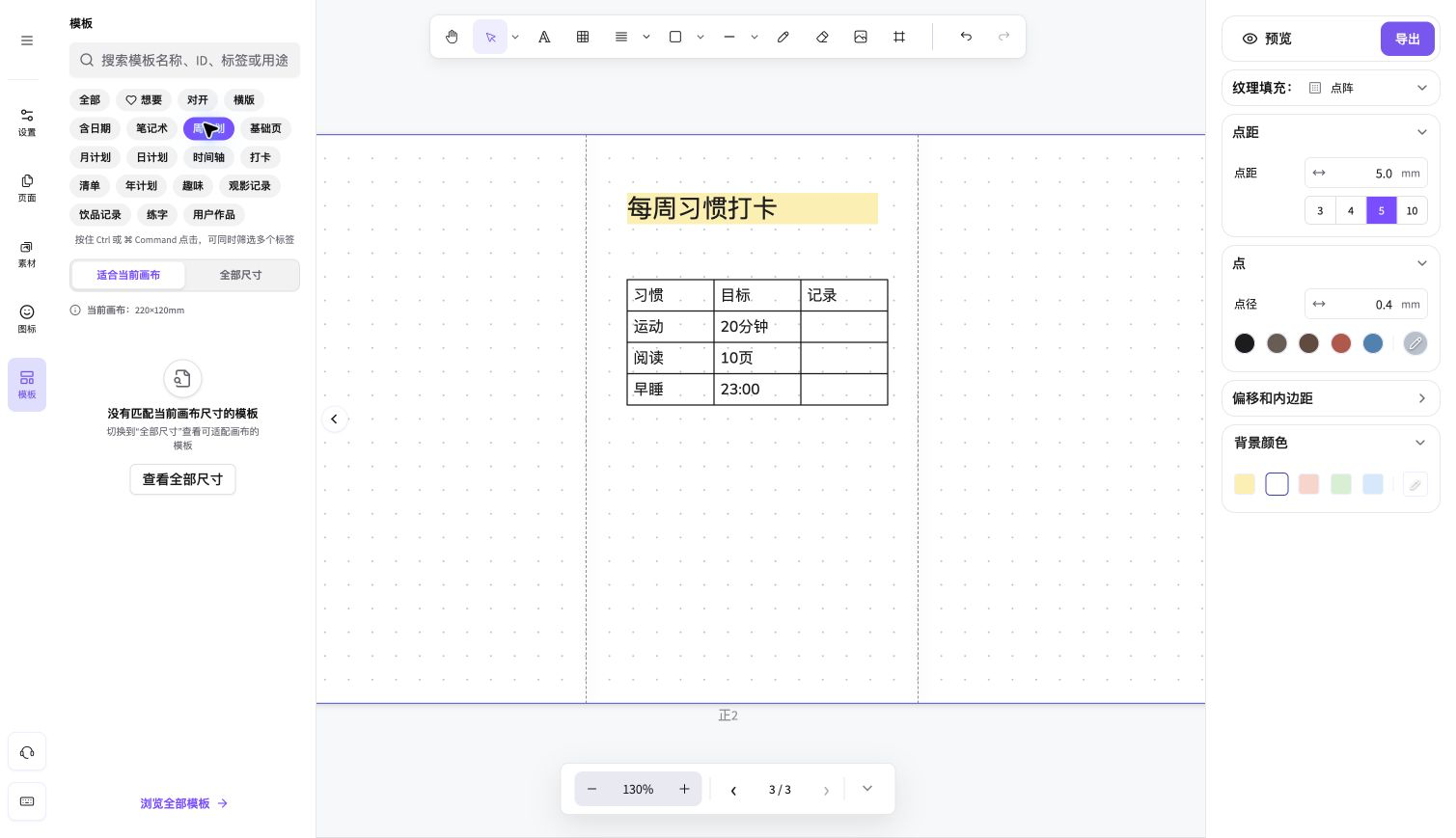The image size is (1456, 838).
Task: Choose the crop frame tool
Action: pyautogui.click(x=899, y=37)
